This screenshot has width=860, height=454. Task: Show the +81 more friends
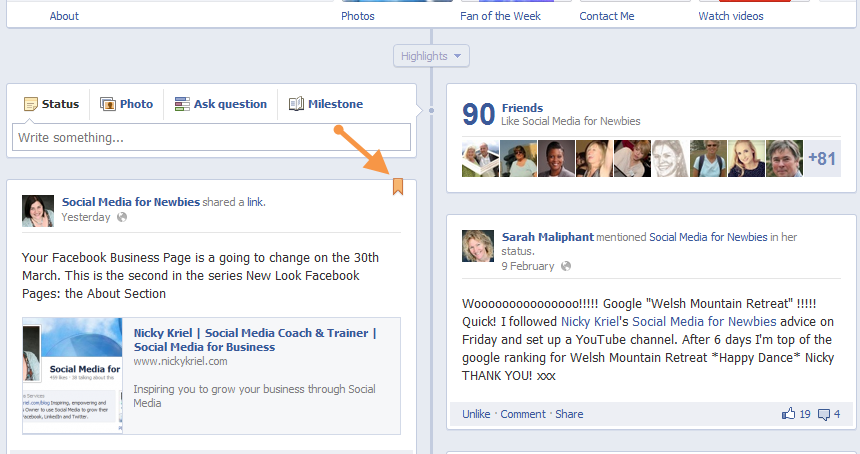822,158
